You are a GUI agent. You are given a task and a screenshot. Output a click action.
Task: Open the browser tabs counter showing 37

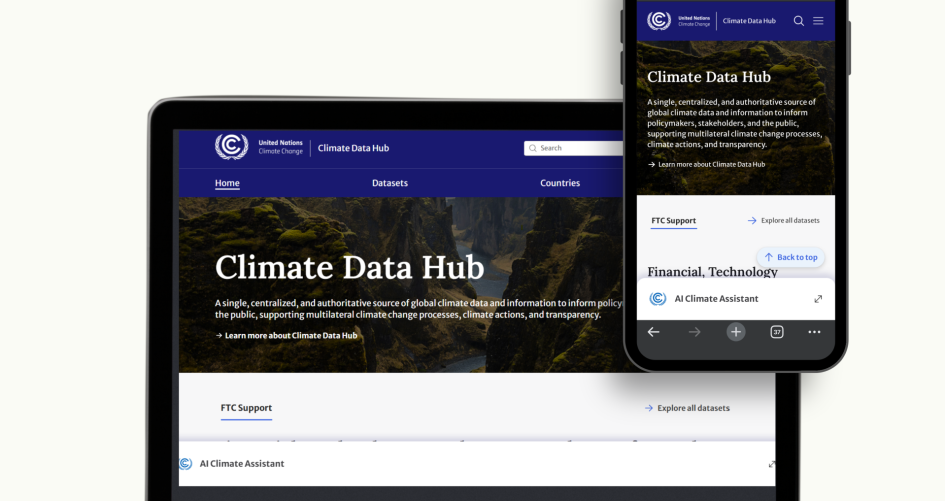[777, 332]
